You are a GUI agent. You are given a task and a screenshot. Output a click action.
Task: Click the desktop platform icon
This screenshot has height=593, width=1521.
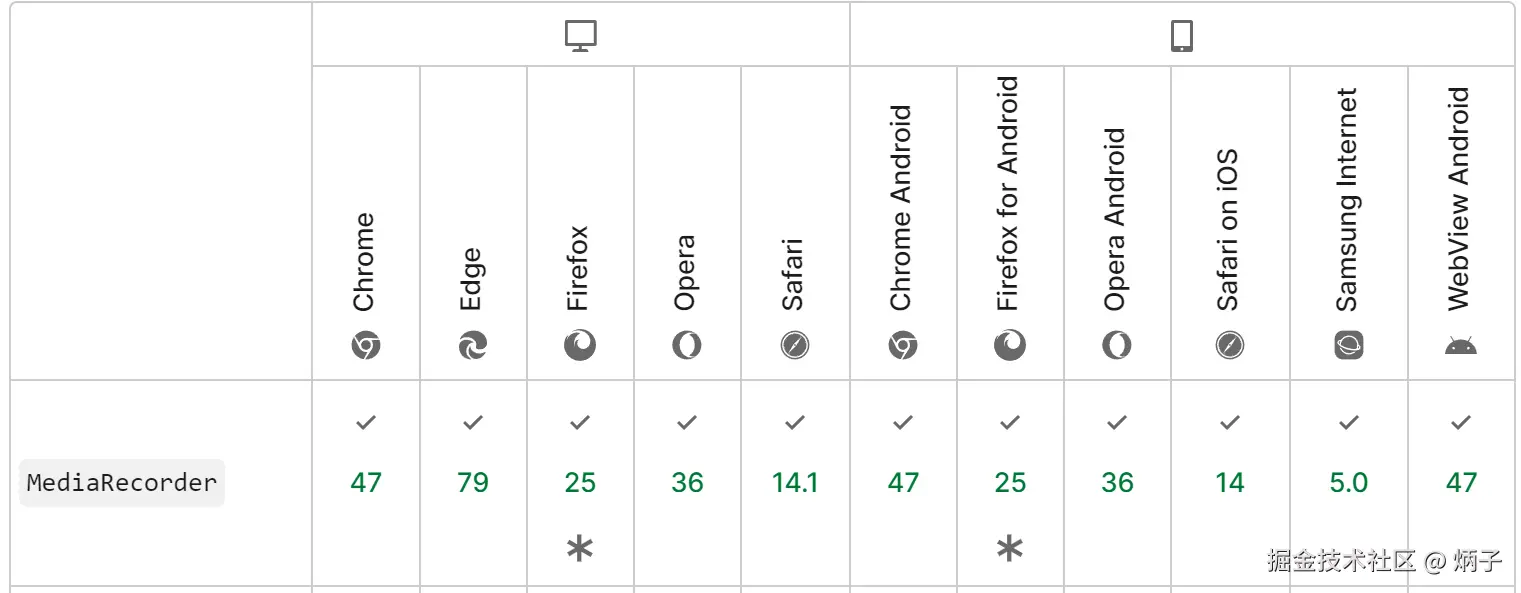click(x=580, y=36)
